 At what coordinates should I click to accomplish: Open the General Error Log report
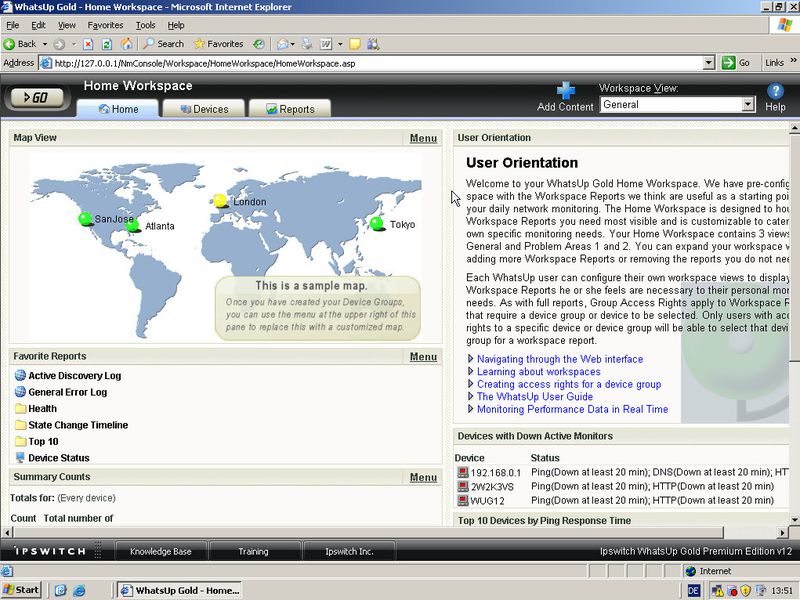click(x=67, y=392)
